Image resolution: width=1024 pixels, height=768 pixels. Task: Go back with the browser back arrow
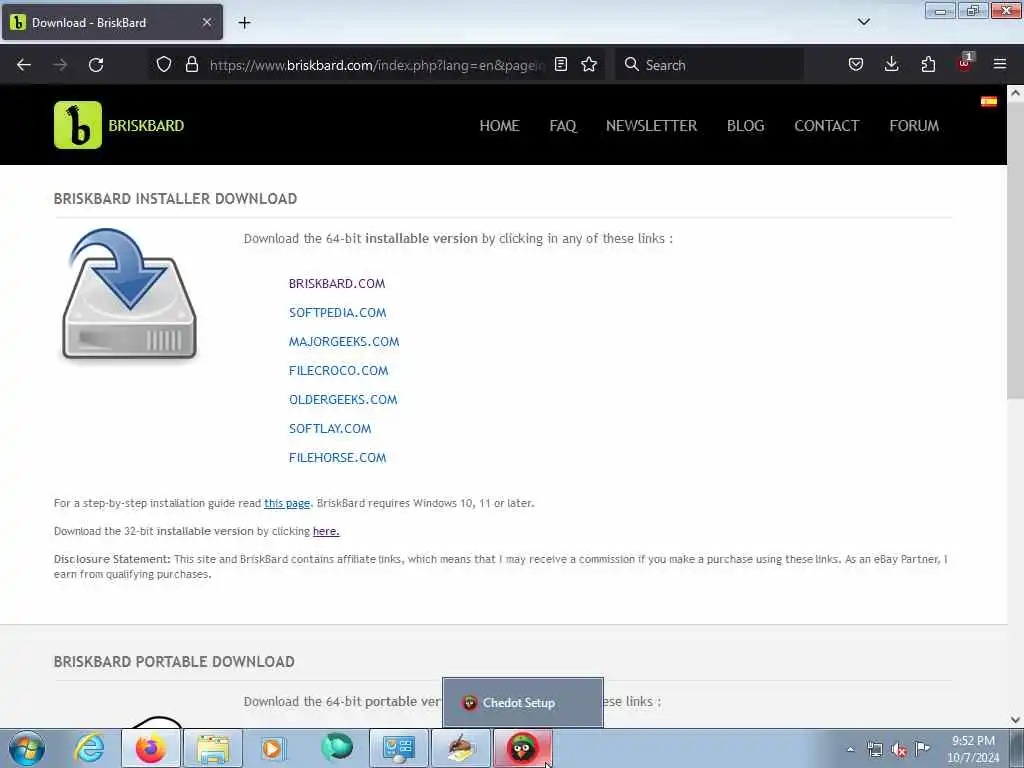click(x=24, y=65)
